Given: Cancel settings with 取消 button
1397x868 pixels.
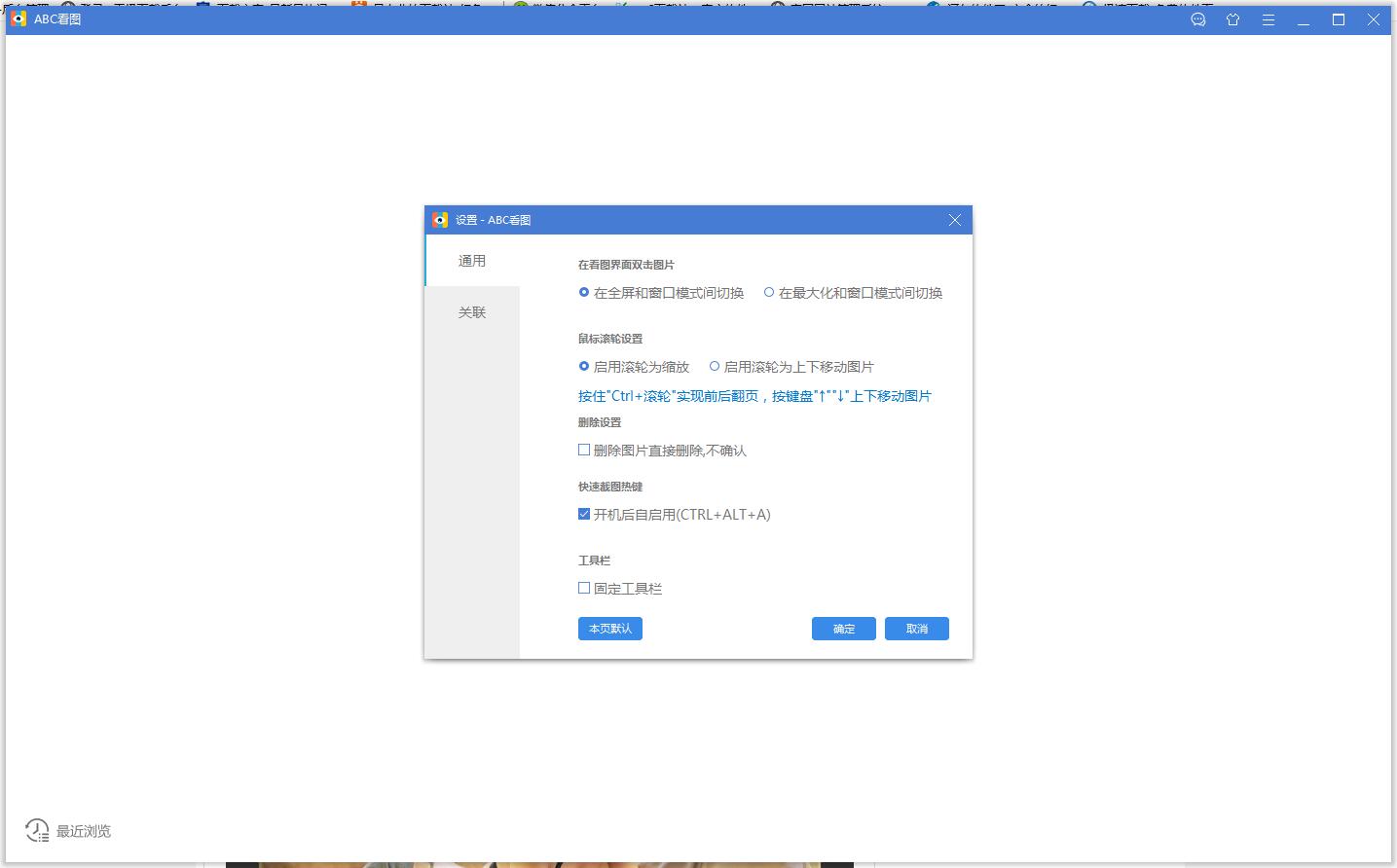Looking at the screenshot, I should [x=917, y=629].
